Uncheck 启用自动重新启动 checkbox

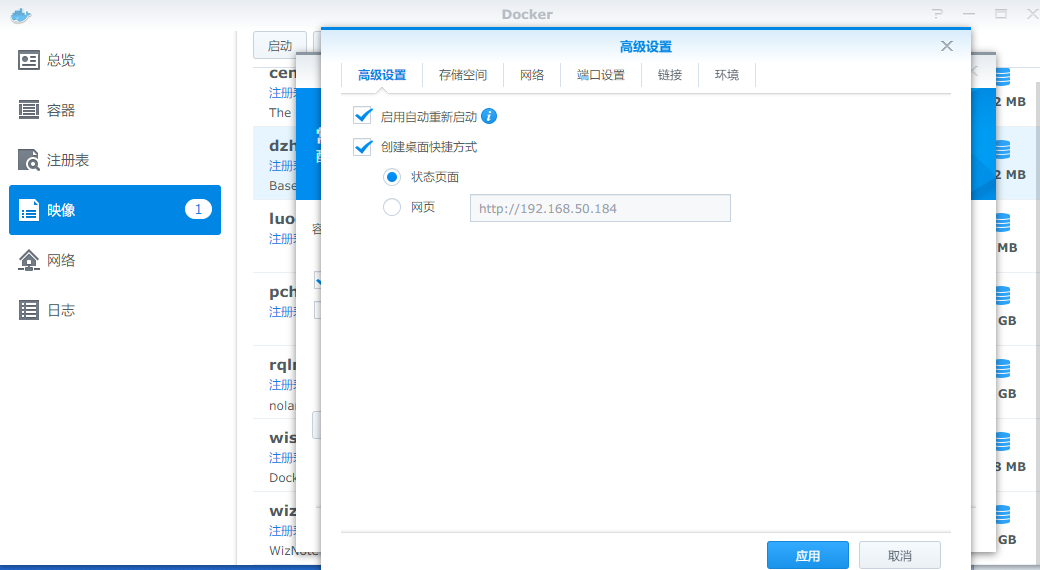click(363, 116)
